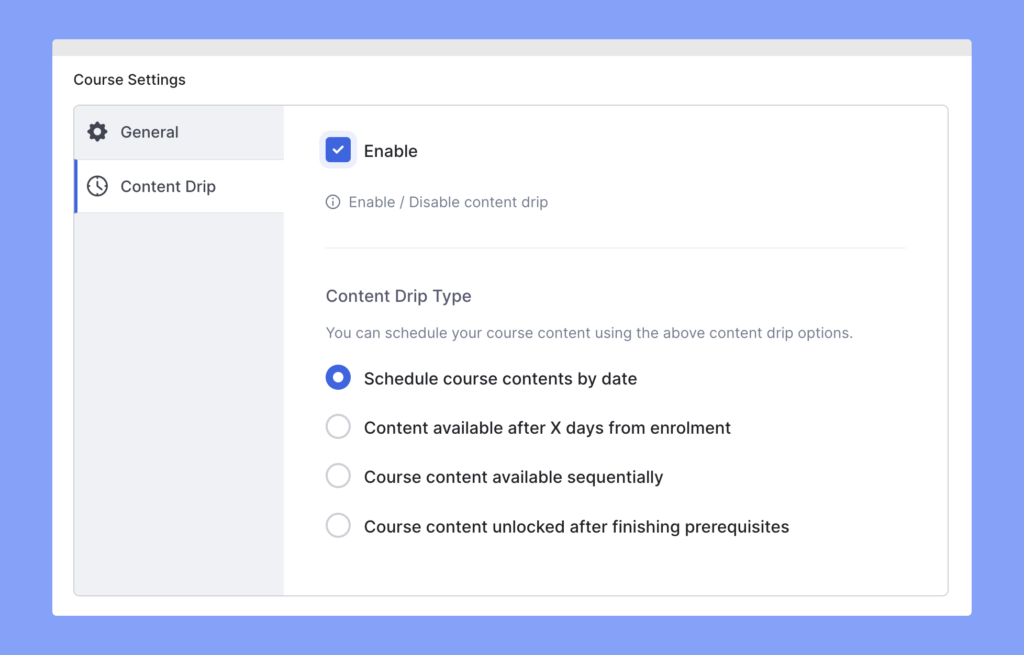Click the info icon next to content drip hint
The image size is (1024, 655).
(331, 202)
